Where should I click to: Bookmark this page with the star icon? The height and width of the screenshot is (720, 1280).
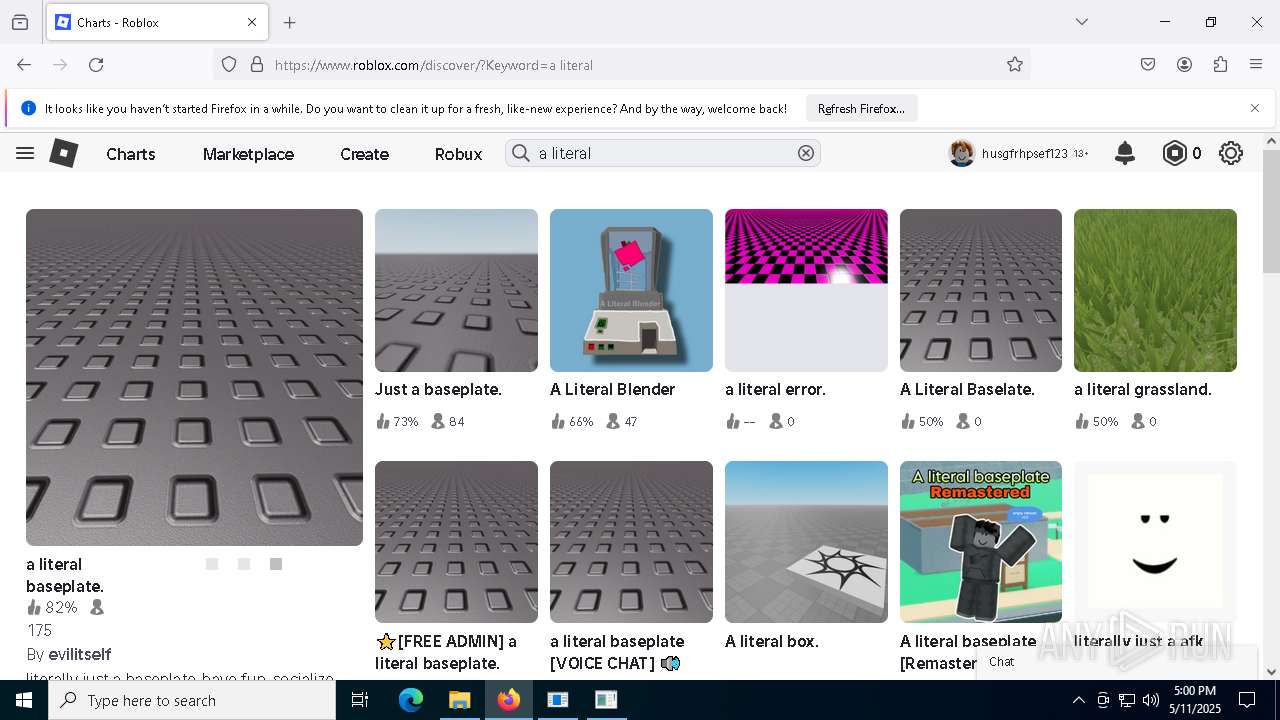pos(1015,64)
